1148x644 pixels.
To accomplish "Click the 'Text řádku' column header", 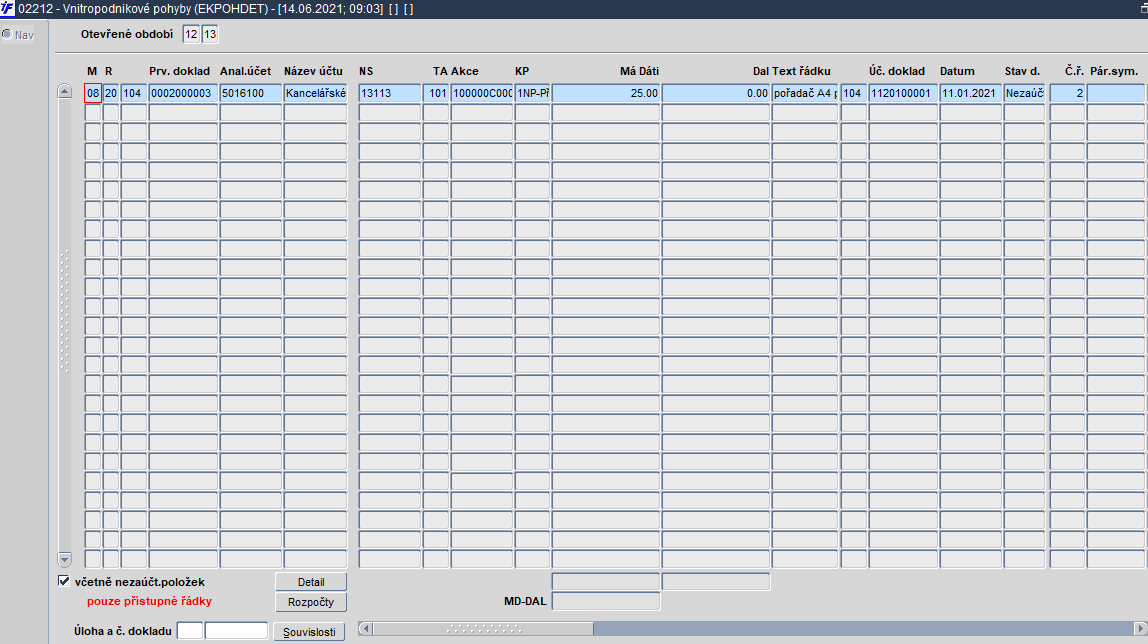I will pos(801,71).
